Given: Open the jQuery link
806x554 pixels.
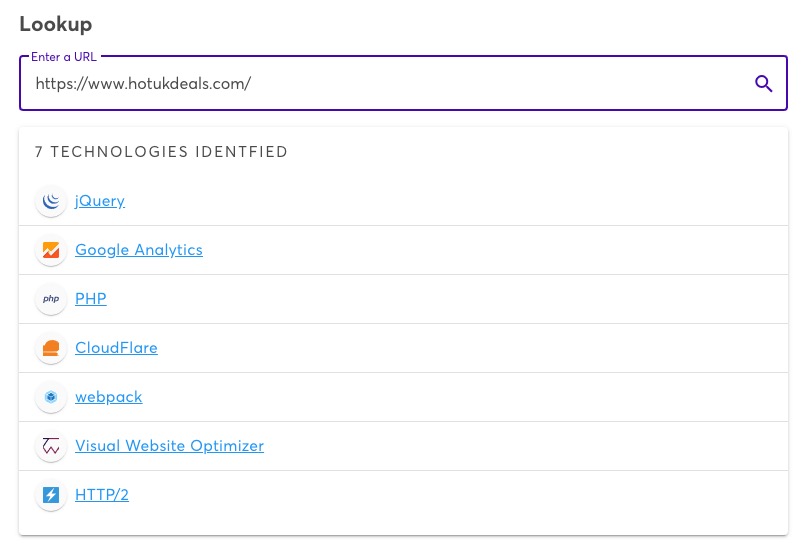Looking at the screenshot, I should click(100, 201).
